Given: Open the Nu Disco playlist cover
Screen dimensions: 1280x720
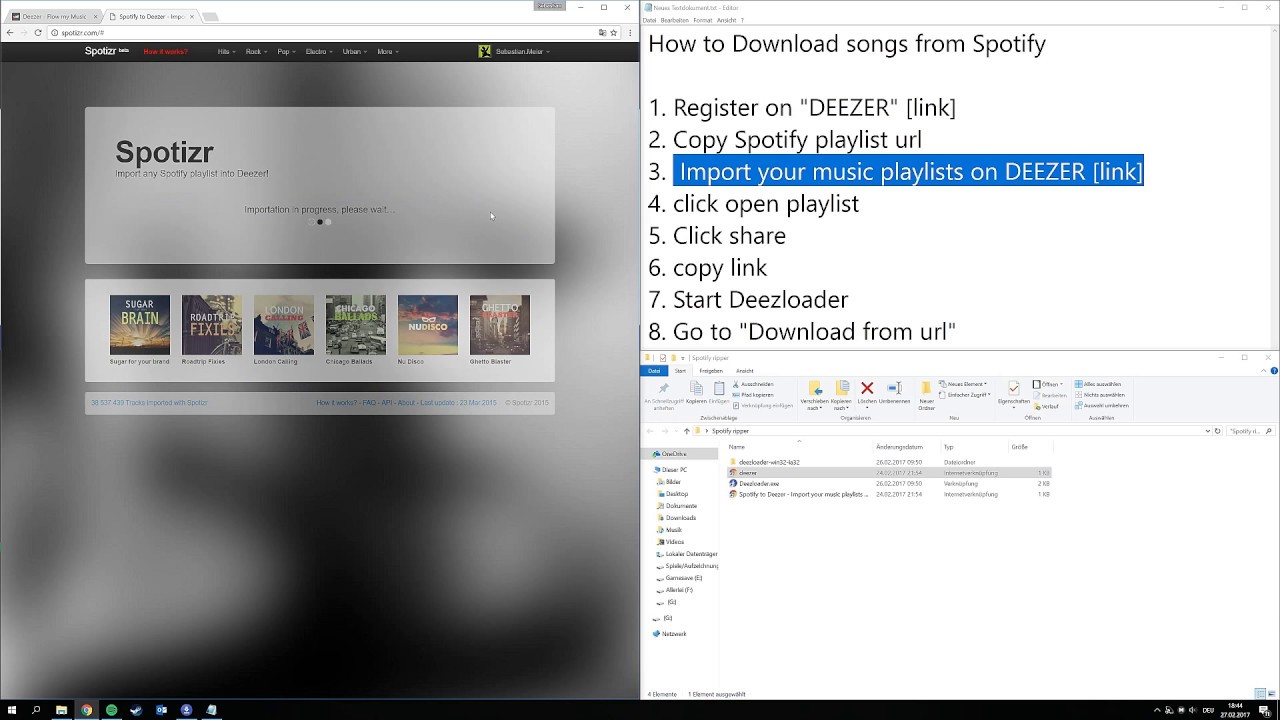Looking at the screenshot, I should [428, 325].
